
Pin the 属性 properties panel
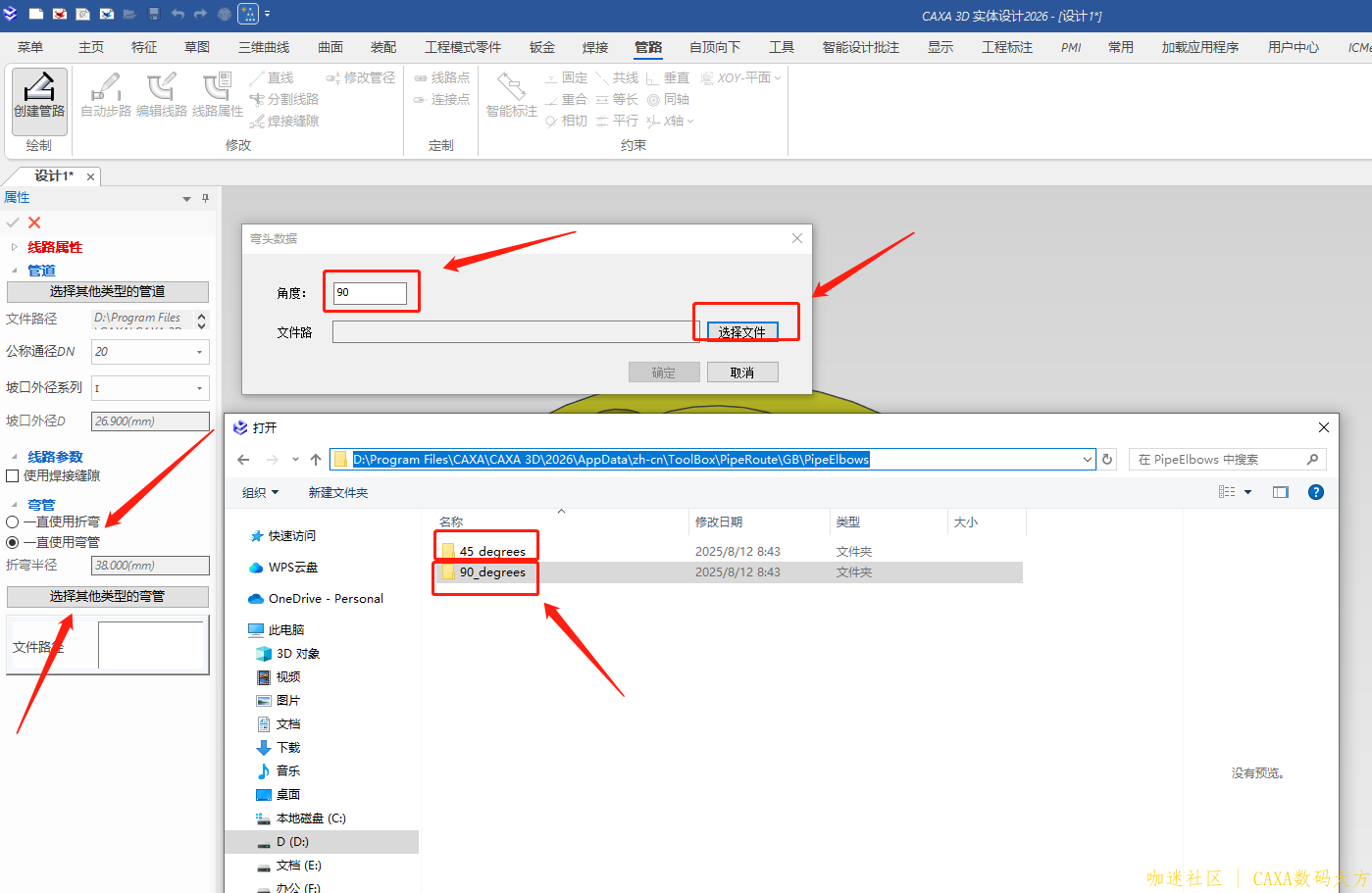(x=205, y=198)
